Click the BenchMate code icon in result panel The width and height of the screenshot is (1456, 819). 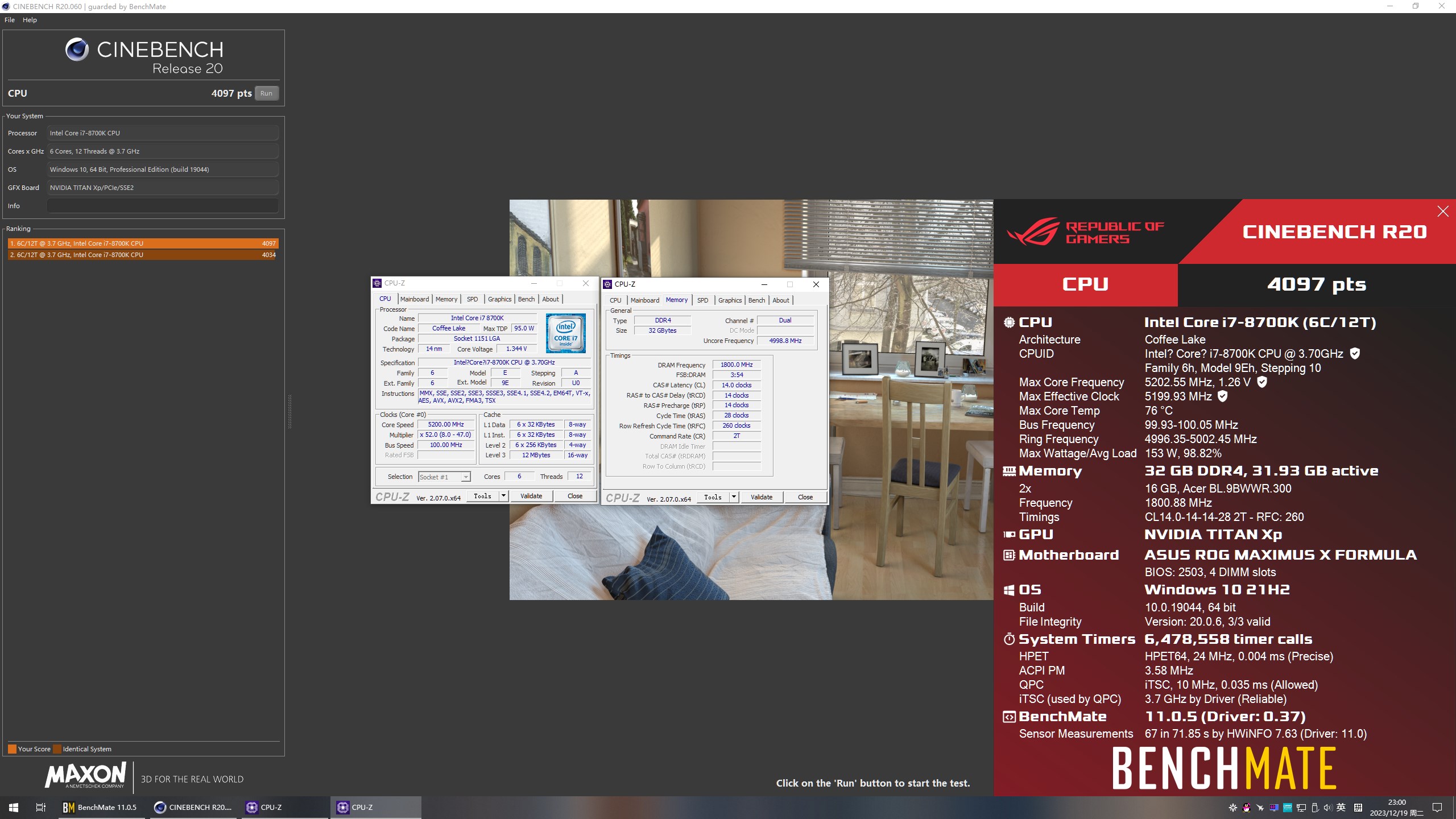1009,717
